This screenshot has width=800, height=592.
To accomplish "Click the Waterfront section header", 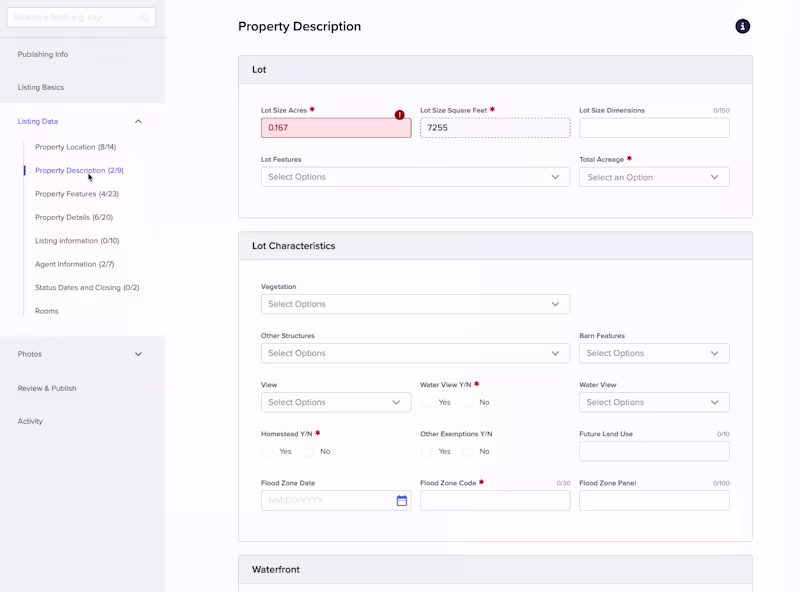I will (x=495, y=570).
